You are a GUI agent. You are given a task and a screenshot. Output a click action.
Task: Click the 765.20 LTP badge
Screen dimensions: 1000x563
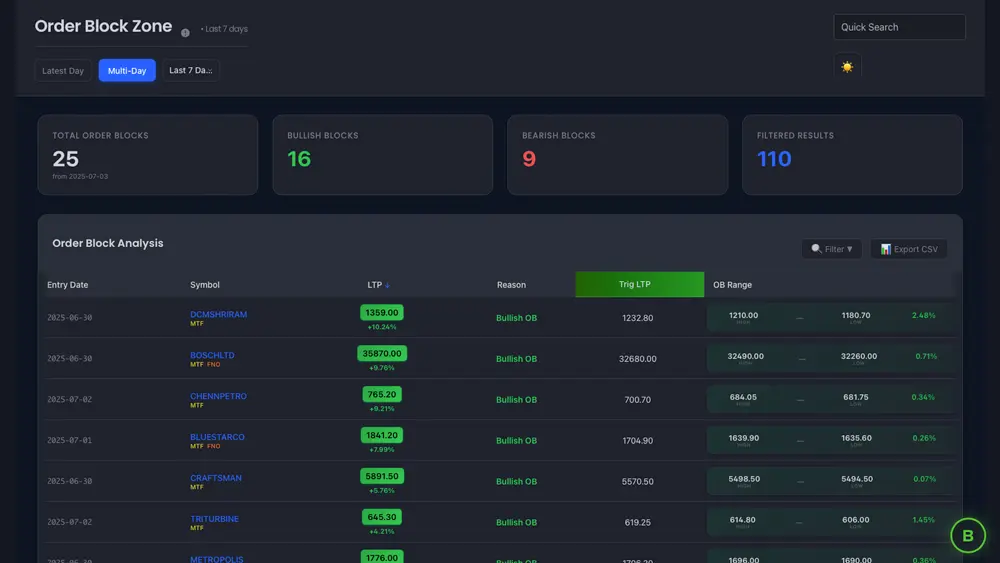pyautogui.click(x=381, y=394)
